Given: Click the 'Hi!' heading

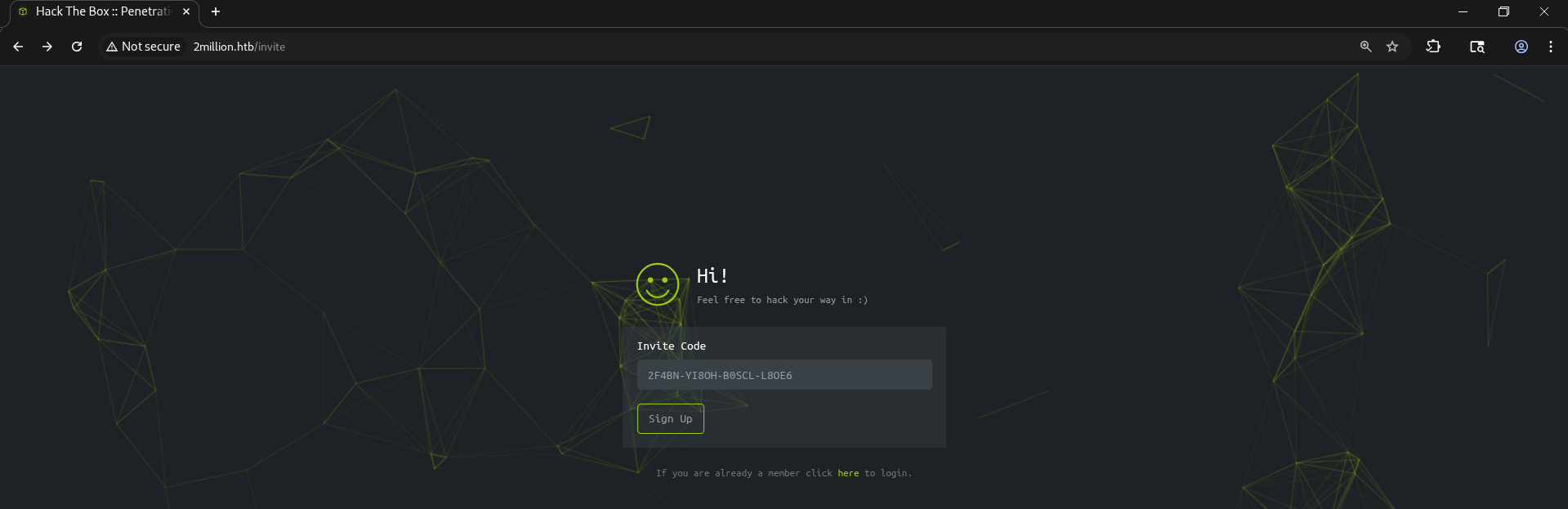Looking at the screenshot, I should click(712, 276).
